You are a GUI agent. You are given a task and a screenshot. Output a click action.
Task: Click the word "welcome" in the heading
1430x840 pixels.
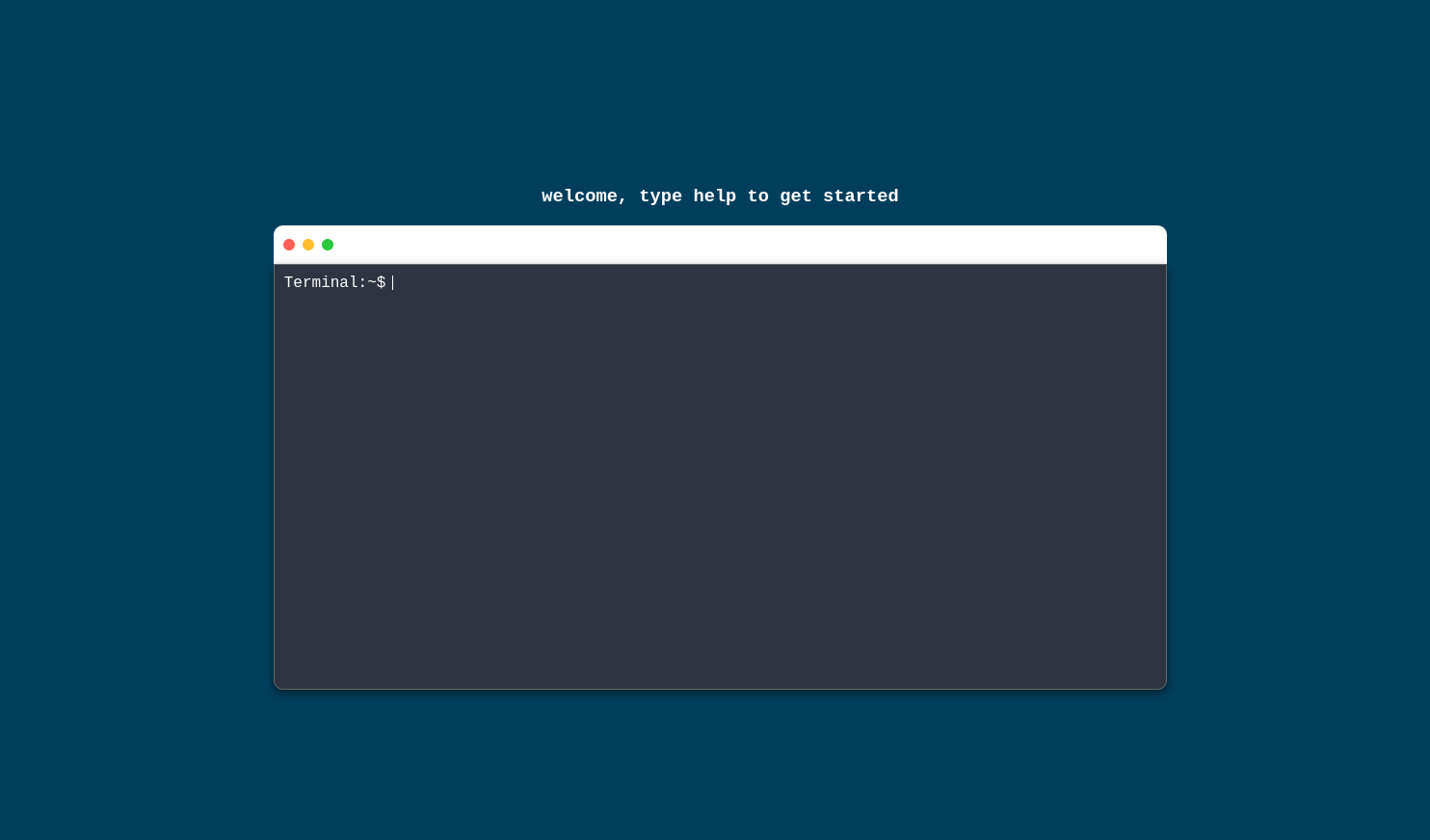tap(579, 196)
